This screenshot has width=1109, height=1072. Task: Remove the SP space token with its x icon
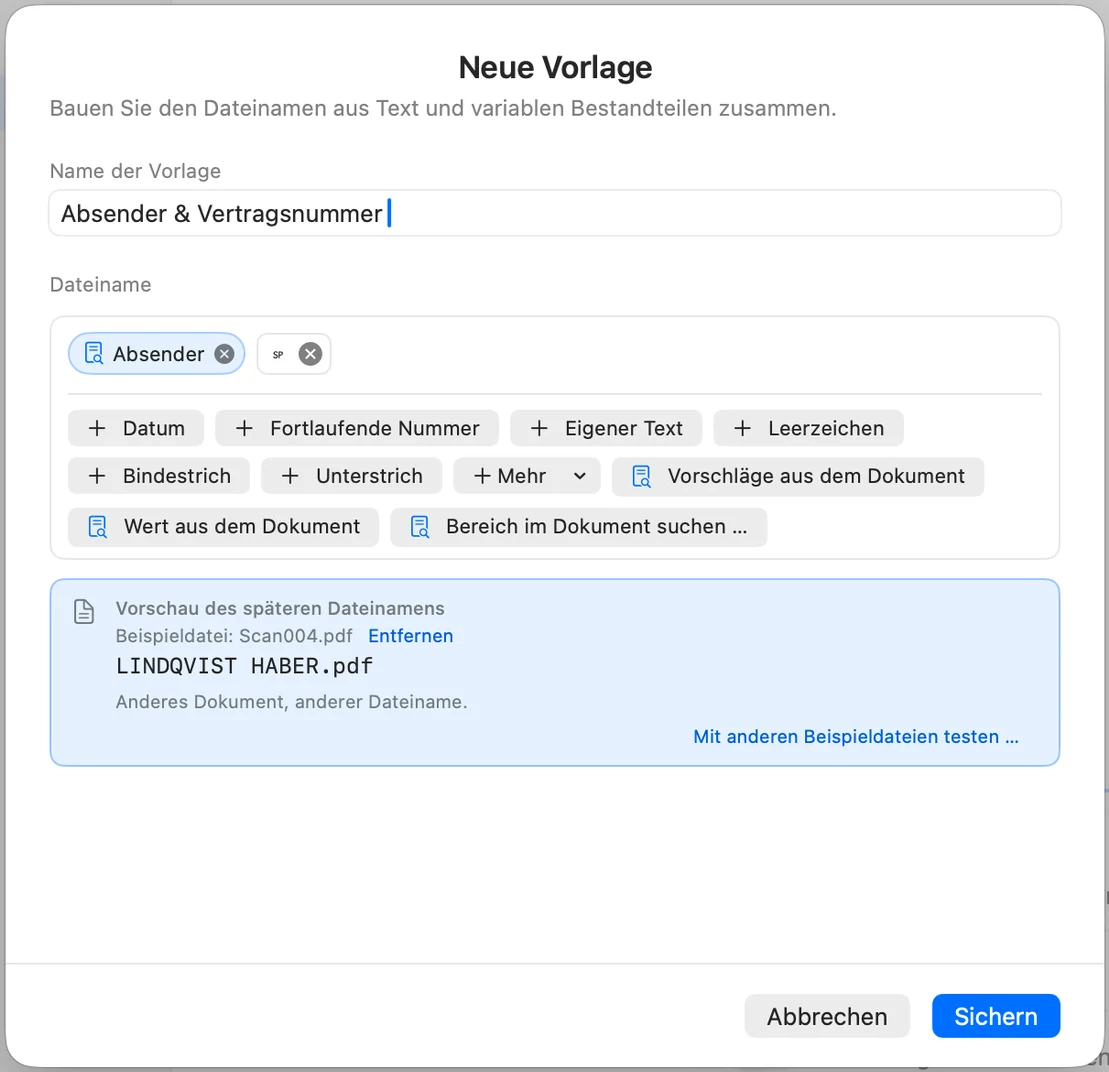(x=310, y=354)
